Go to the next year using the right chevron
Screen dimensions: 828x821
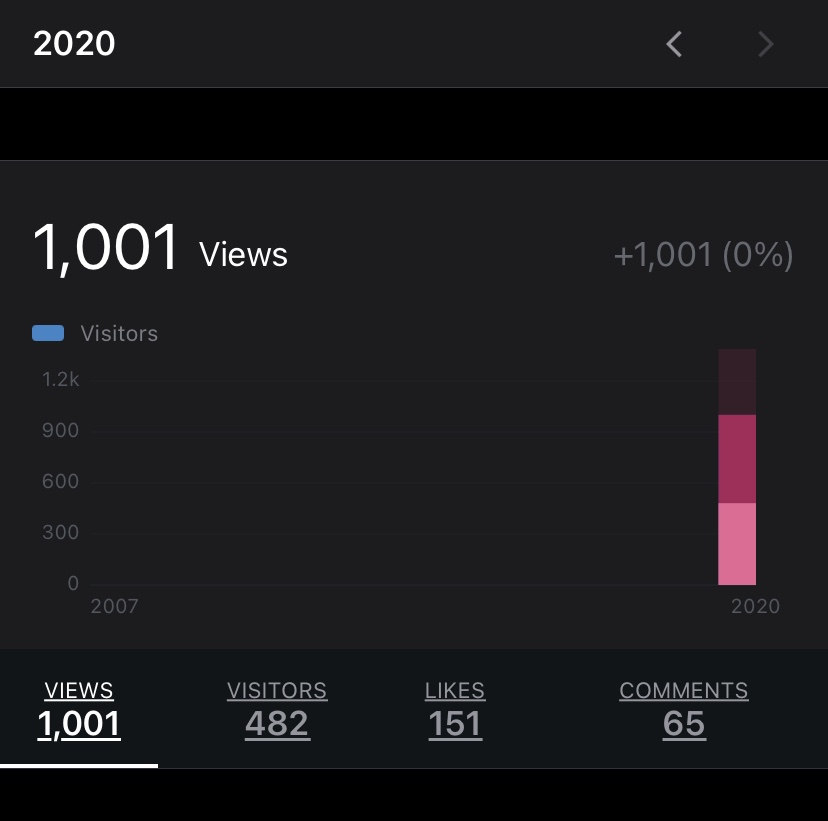coord(766,44)
